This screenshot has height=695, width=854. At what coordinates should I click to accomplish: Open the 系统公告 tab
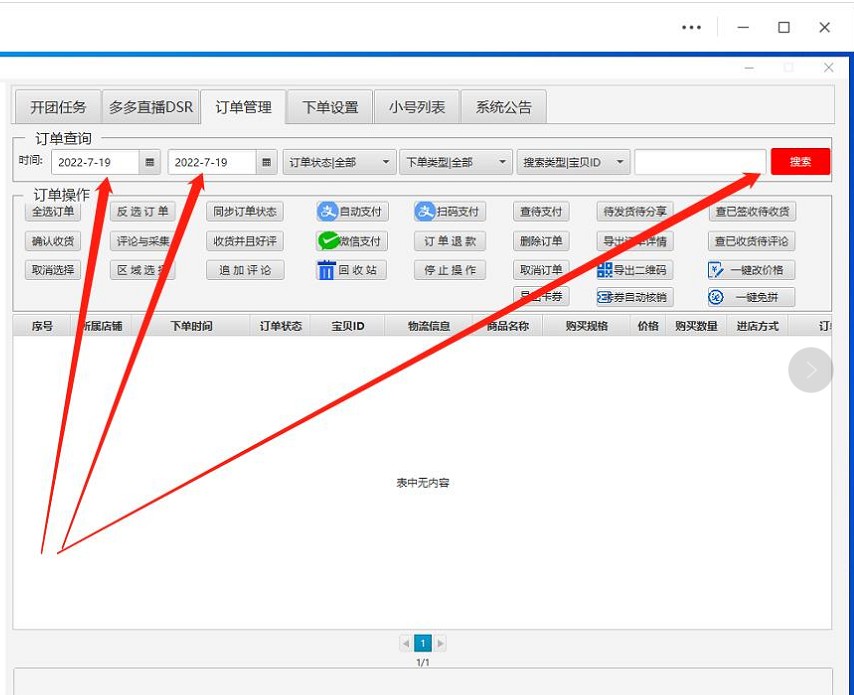pos(504,107)
